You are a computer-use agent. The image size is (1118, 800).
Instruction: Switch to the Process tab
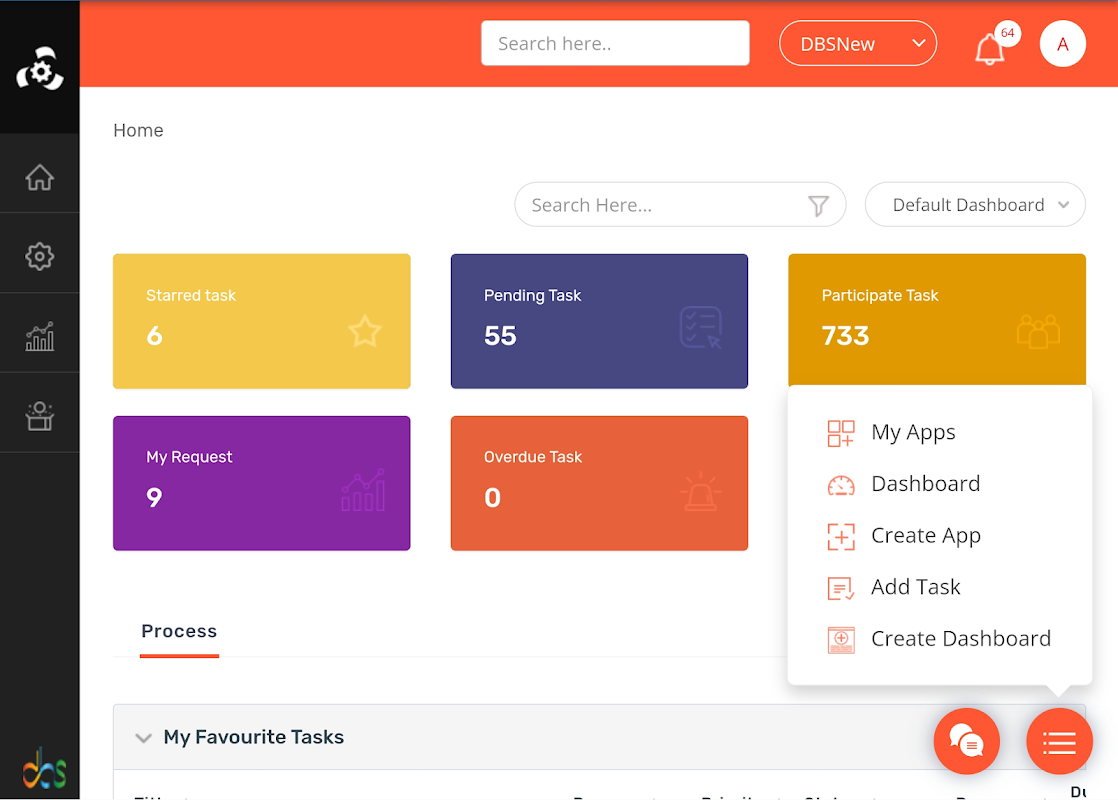click(x=179, y=632)
